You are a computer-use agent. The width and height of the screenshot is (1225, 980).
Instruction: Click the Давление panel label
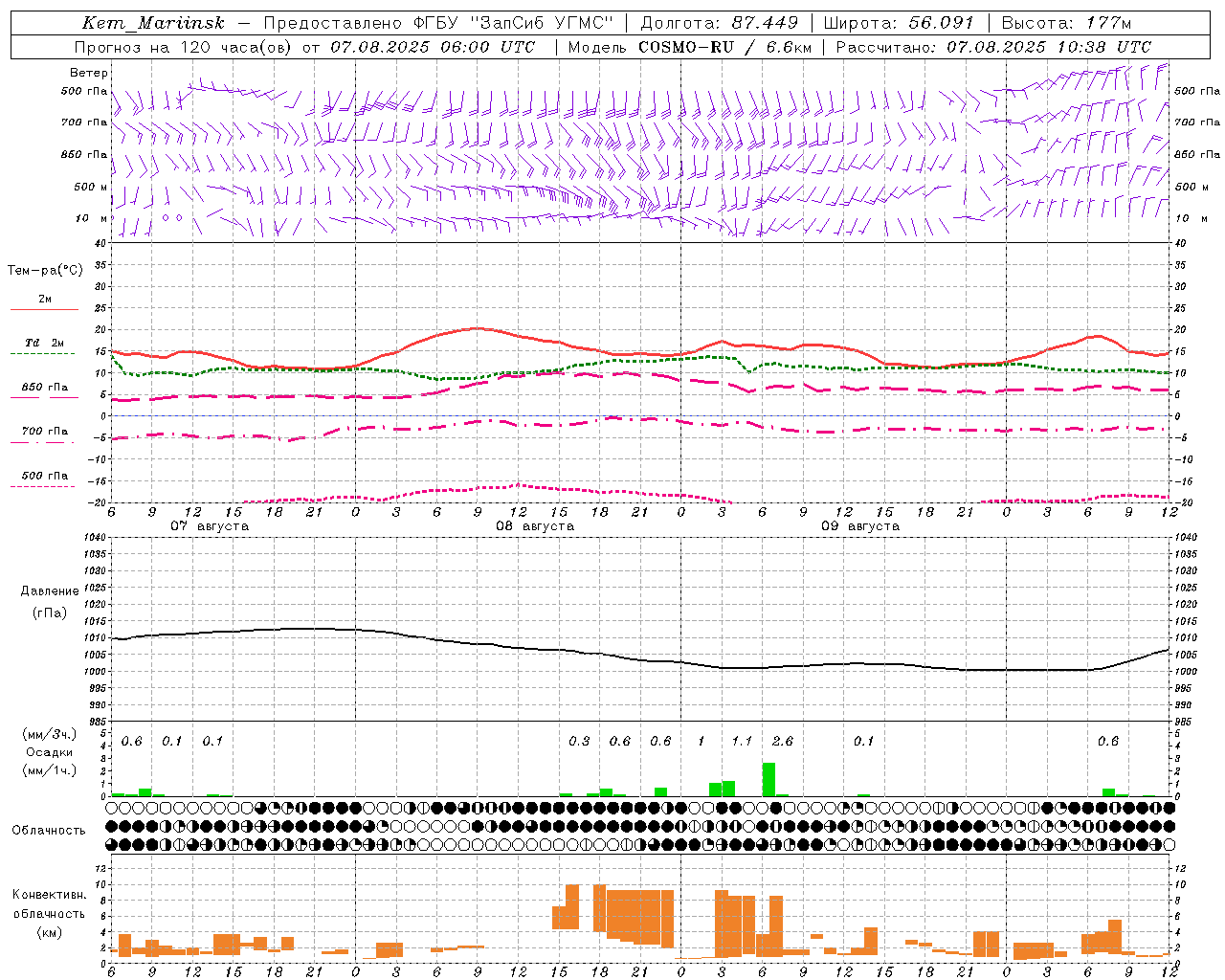[50, 591]
